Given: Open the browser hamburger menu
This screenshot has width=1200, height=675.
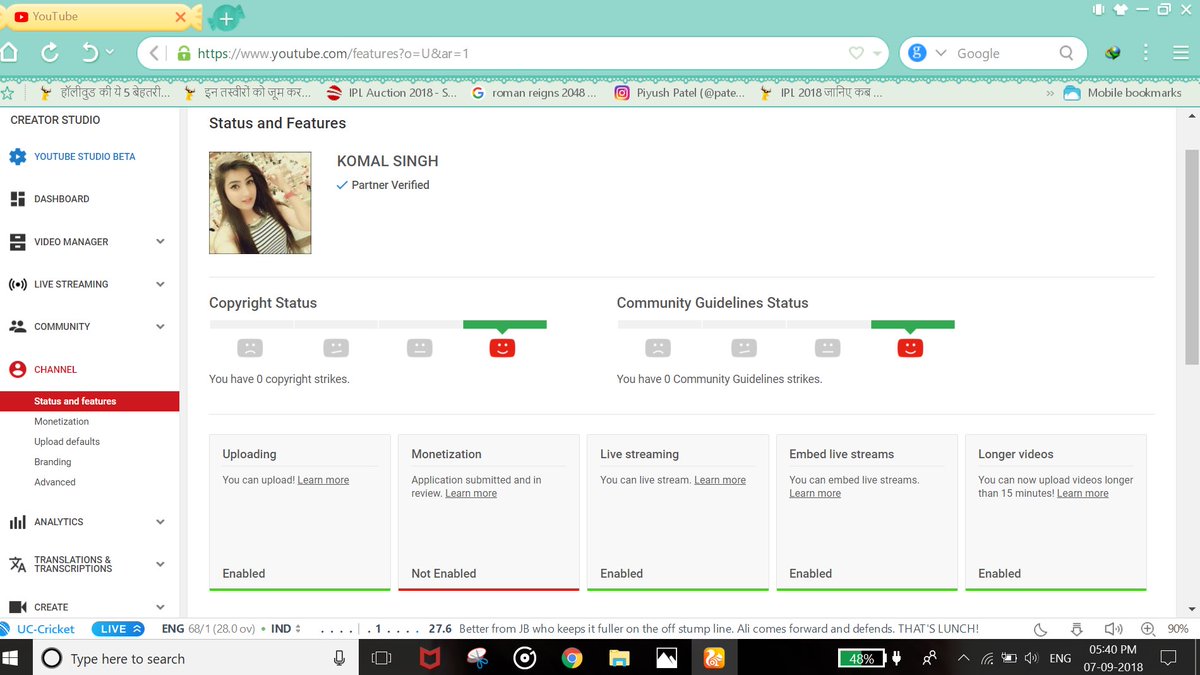Looking at the screenshot, I should pos(1180,53).
